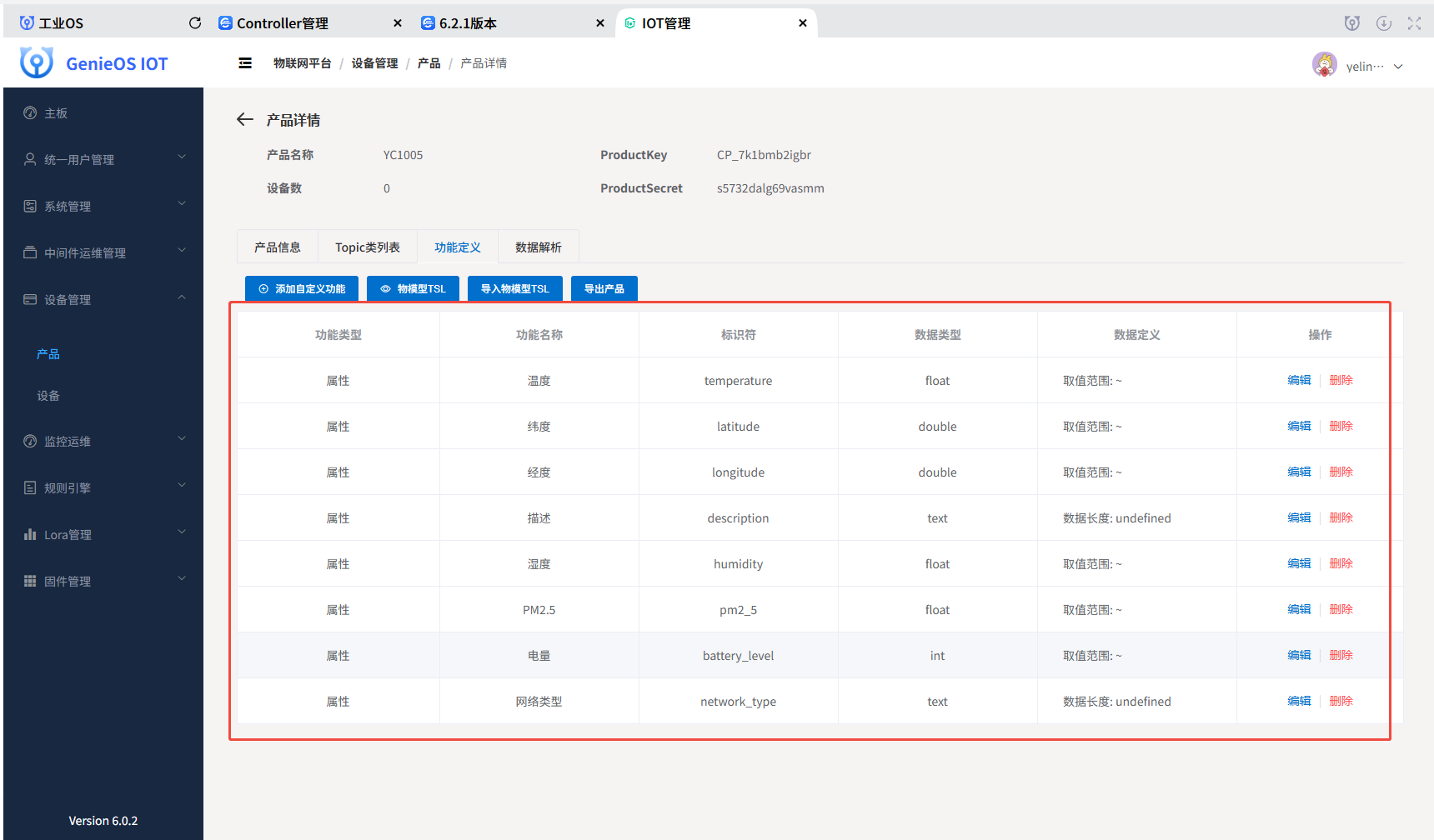Viewport: 1434px width, 840px height.
Task: Open 主板 dashboard in sidebar
Action: 56,113
